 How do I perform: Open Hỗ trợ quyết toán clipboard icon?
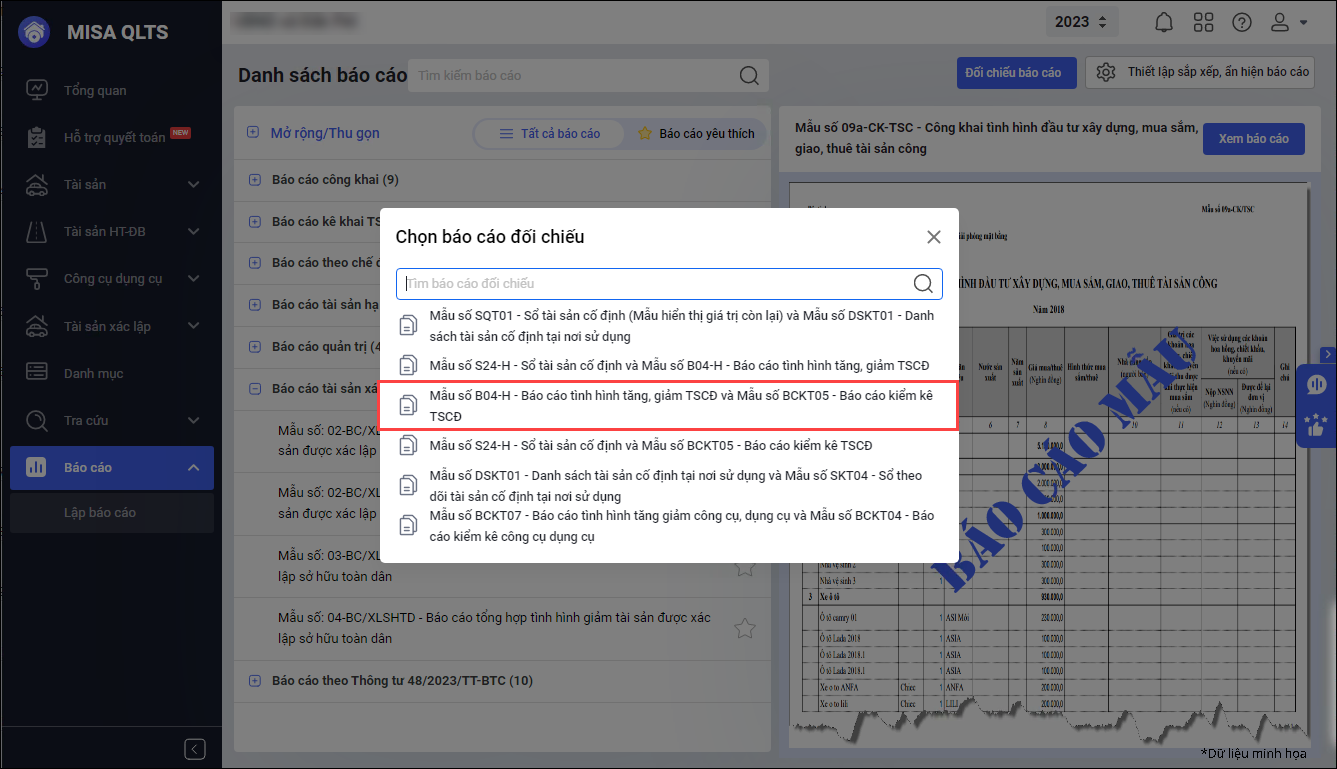pos(36,137)
